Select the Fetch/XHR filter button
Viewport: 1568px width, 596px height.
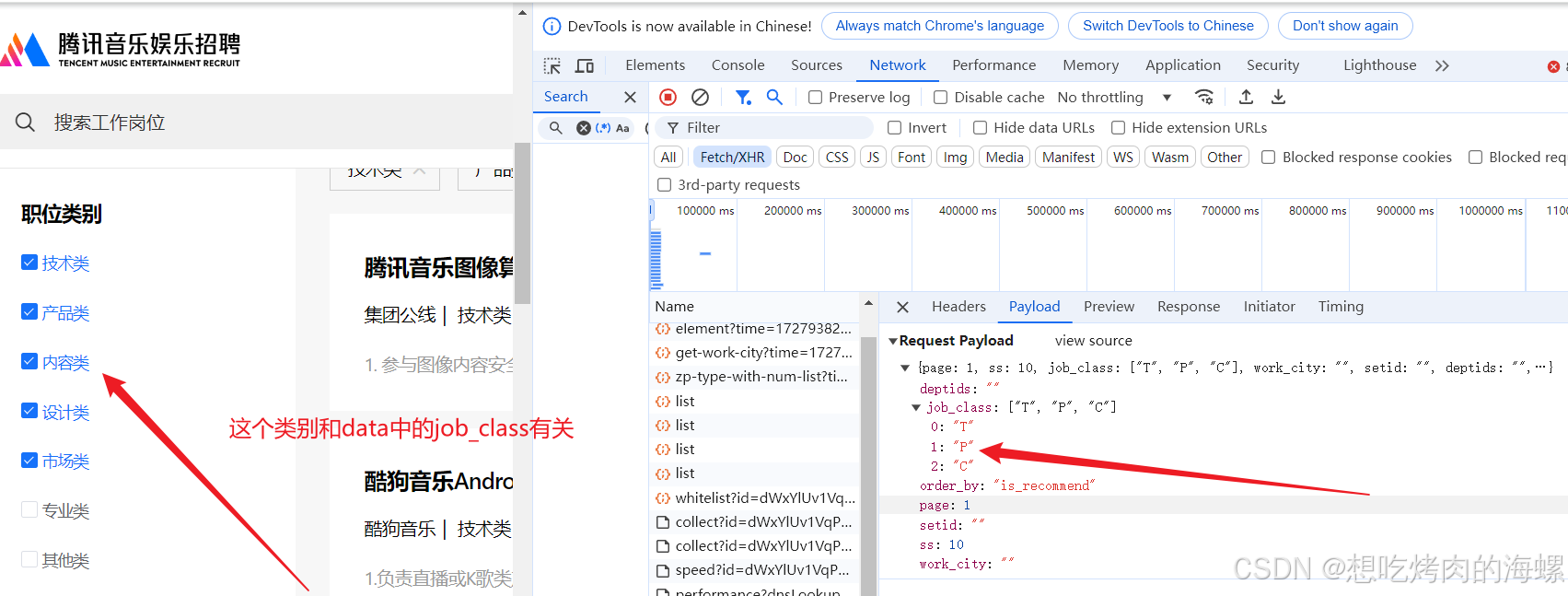pos(732,158)
